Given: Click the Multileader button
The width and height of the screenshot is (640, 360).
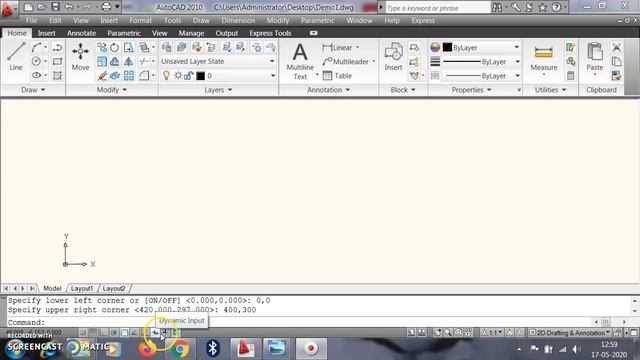Looking at the screenshot, I should pyautogui.click(x=346, y=62).
